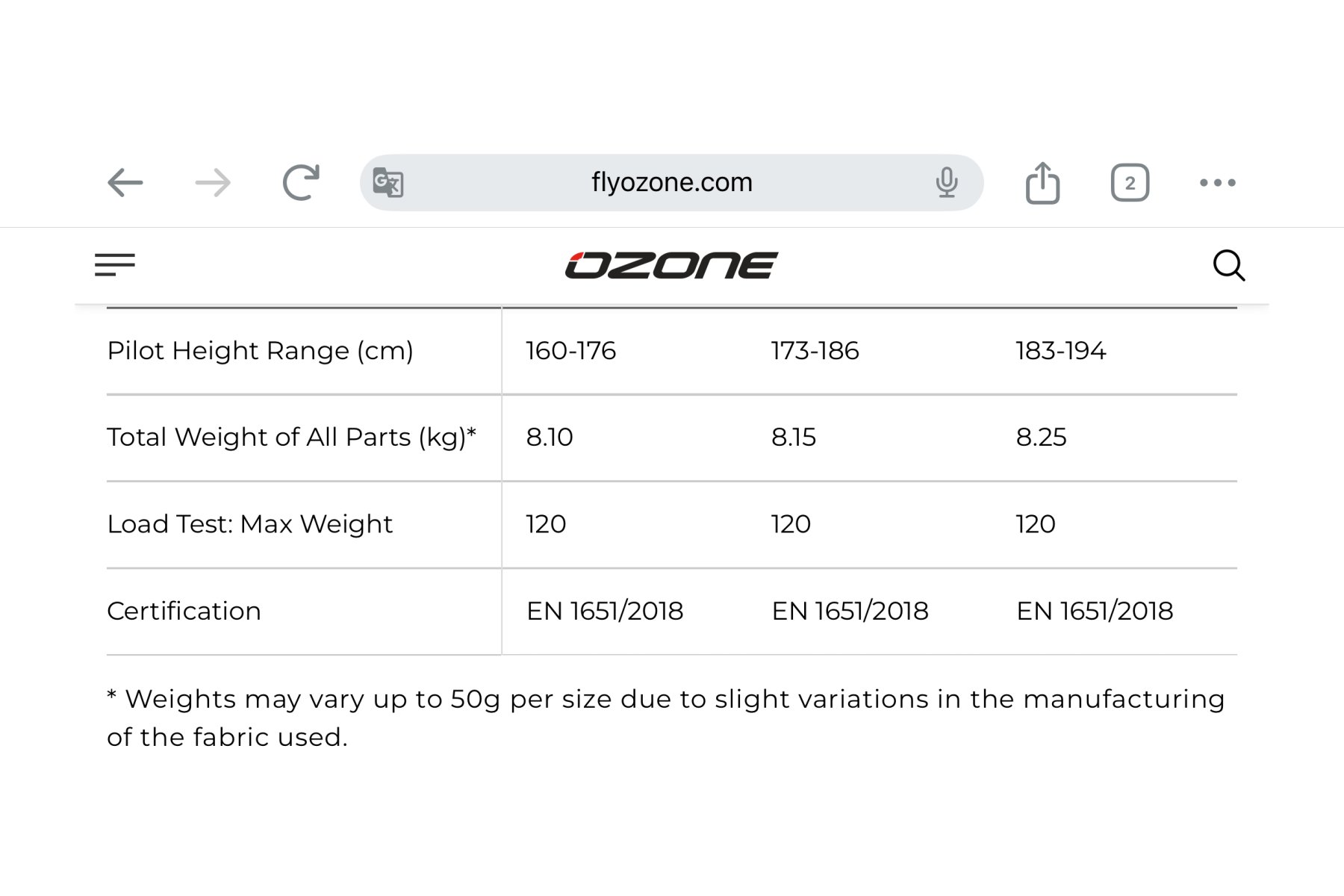Click the Ozone logo
The width and height of the screenshot is (1344, 896).
click(x=671, y=265)
